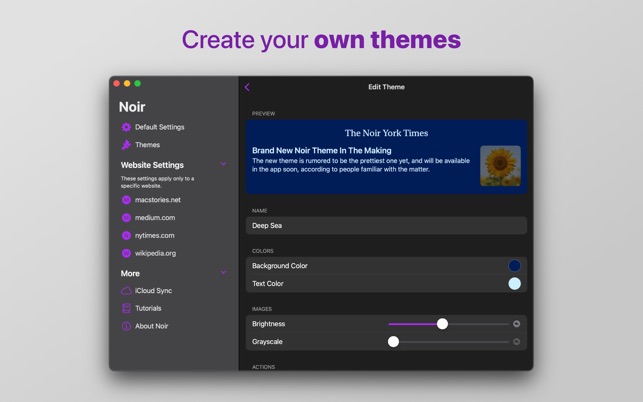
Task: Reset Brightness with the slider's end icon
Action: 516,324
